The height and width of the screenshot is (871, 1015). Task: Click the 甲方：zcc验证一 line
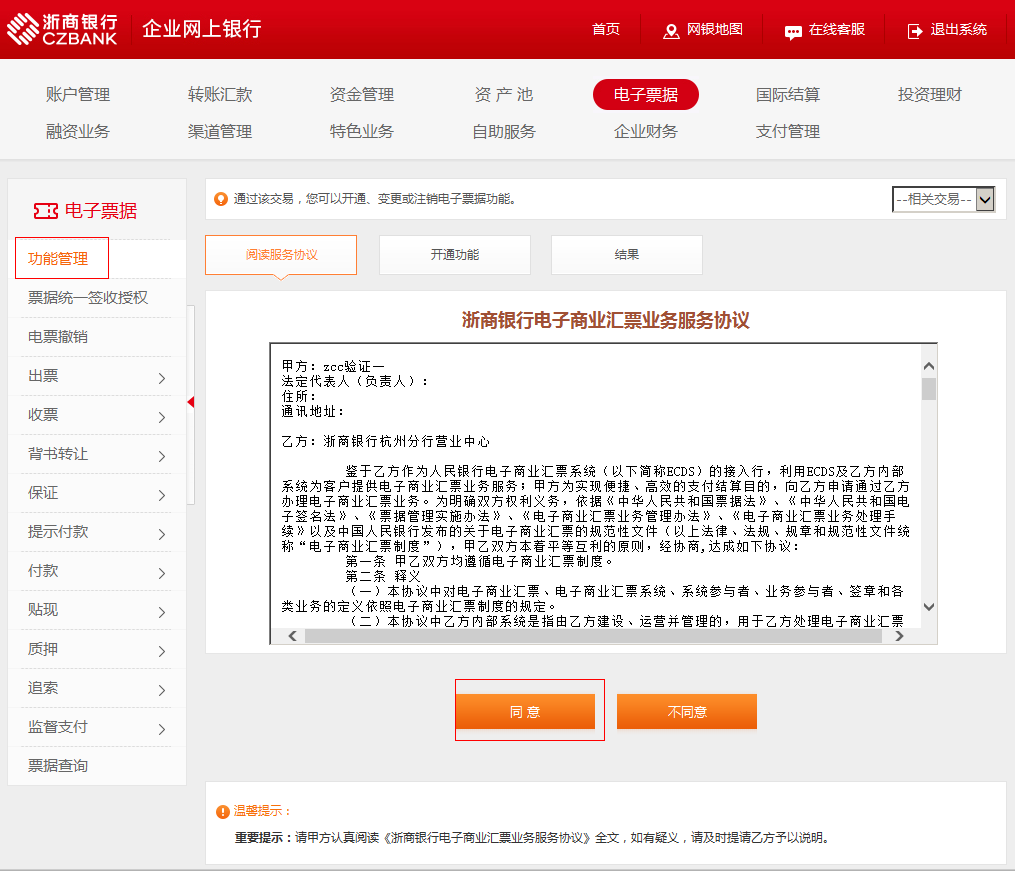333,366
